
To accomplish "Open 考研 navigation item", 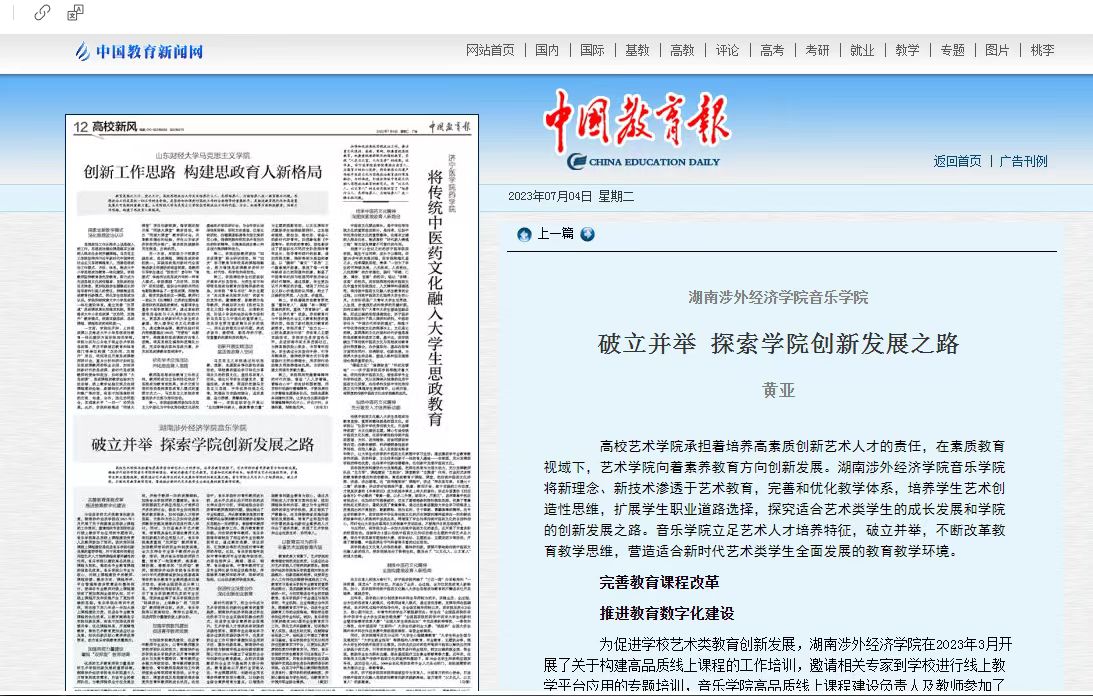I will coord(818,50).
